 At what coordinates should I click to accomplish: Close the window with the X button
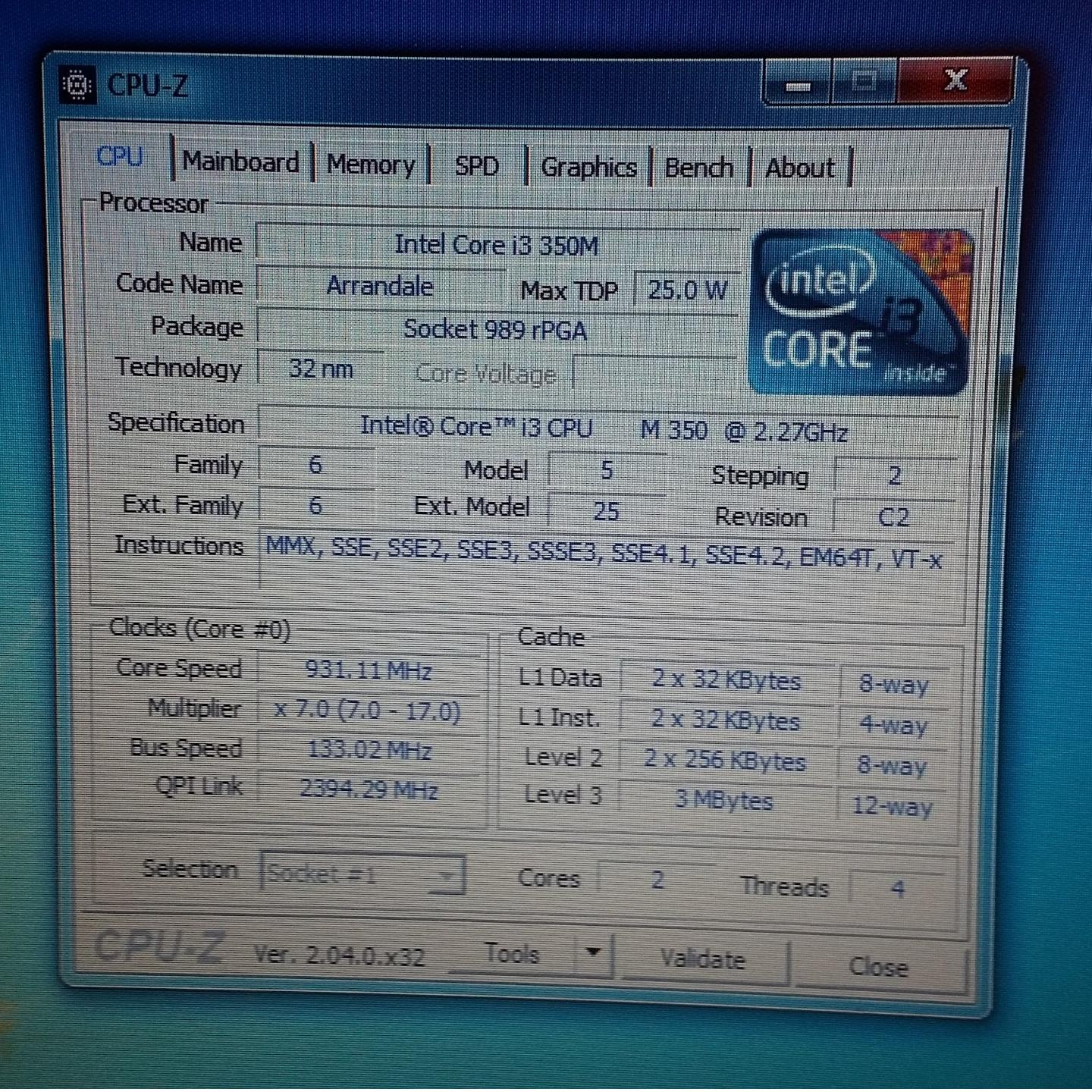click(x=955, y=80)
